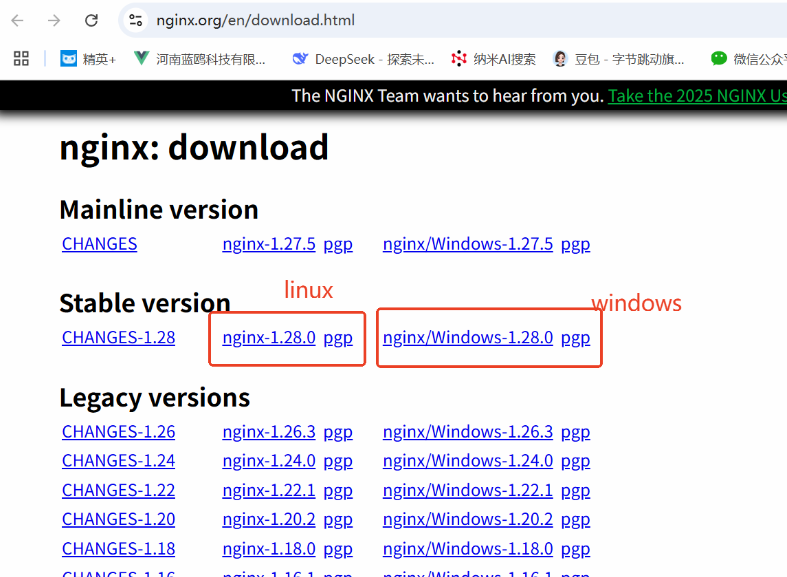
Task: Open the 河南蓝鸥科技有限 bookmark
Action: click(200, 59)
